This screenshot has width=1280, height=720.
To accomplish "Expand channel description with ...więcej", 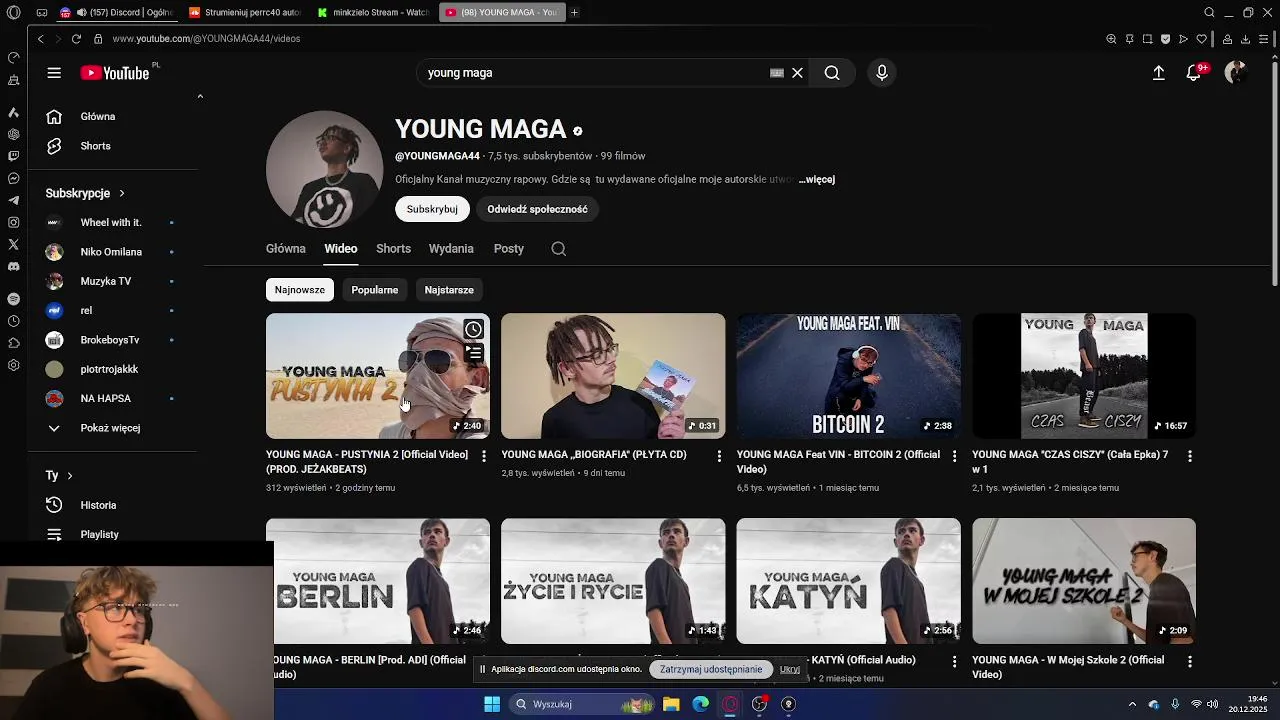I will 817,180.
